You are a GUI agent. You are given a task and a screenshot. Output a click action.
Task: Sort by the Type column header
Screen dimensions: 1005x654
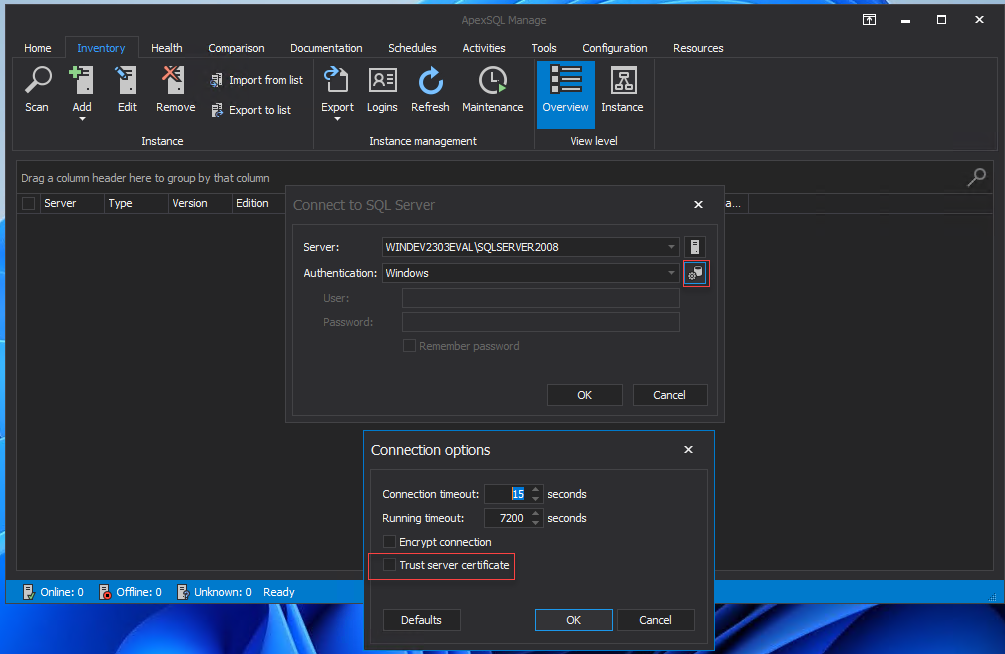(136, 203)
